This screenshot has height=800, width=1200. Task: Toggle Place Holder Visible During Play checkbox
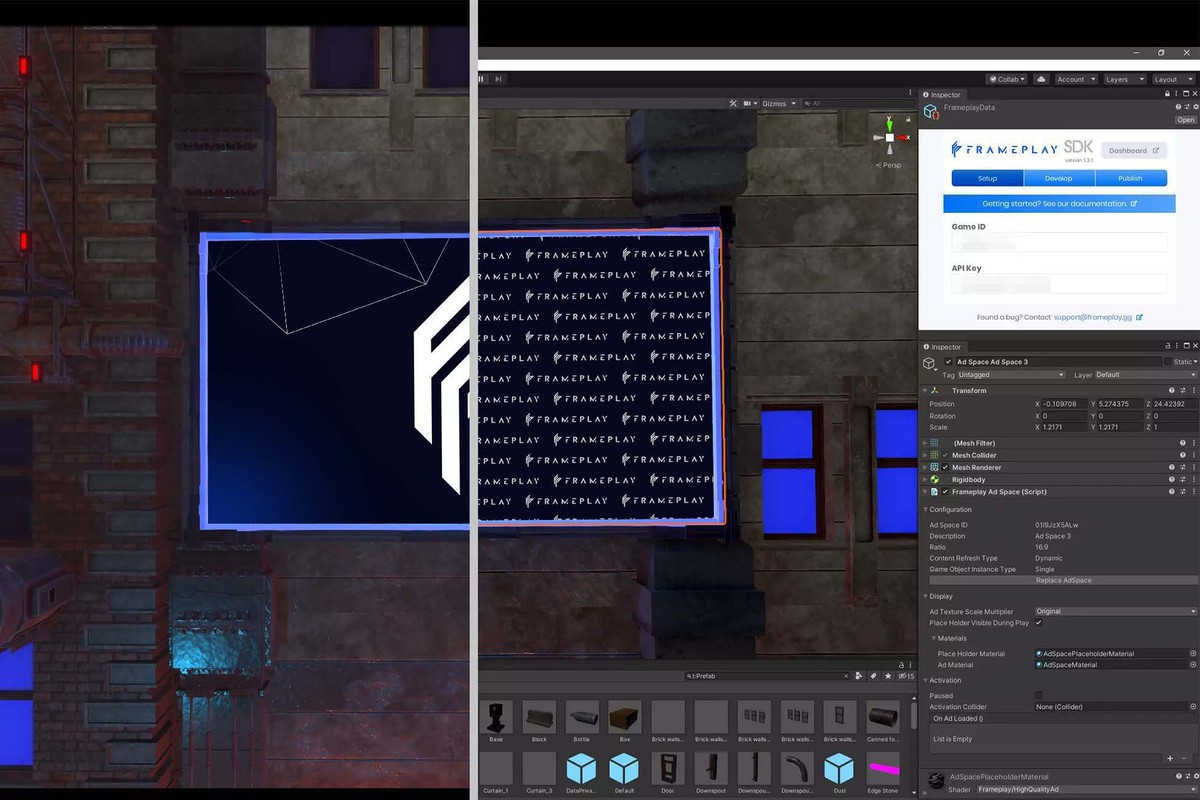[x=1039, y=623]
